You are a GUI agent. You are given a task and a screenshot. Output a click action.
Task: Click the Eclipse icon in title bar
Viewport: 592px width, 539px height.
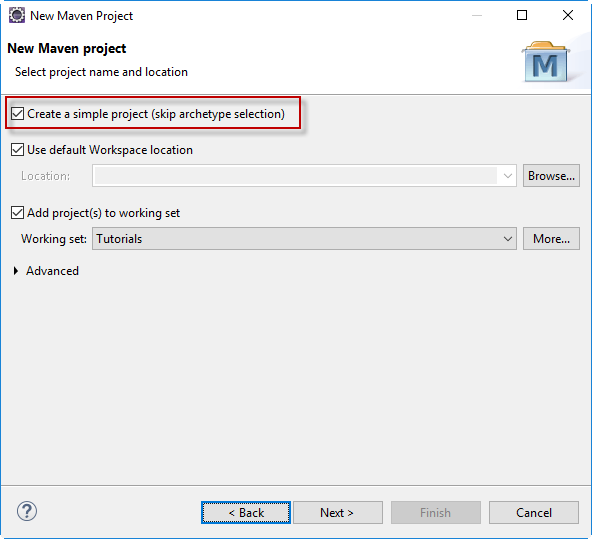pyautogui.click(x=17, y=15)
